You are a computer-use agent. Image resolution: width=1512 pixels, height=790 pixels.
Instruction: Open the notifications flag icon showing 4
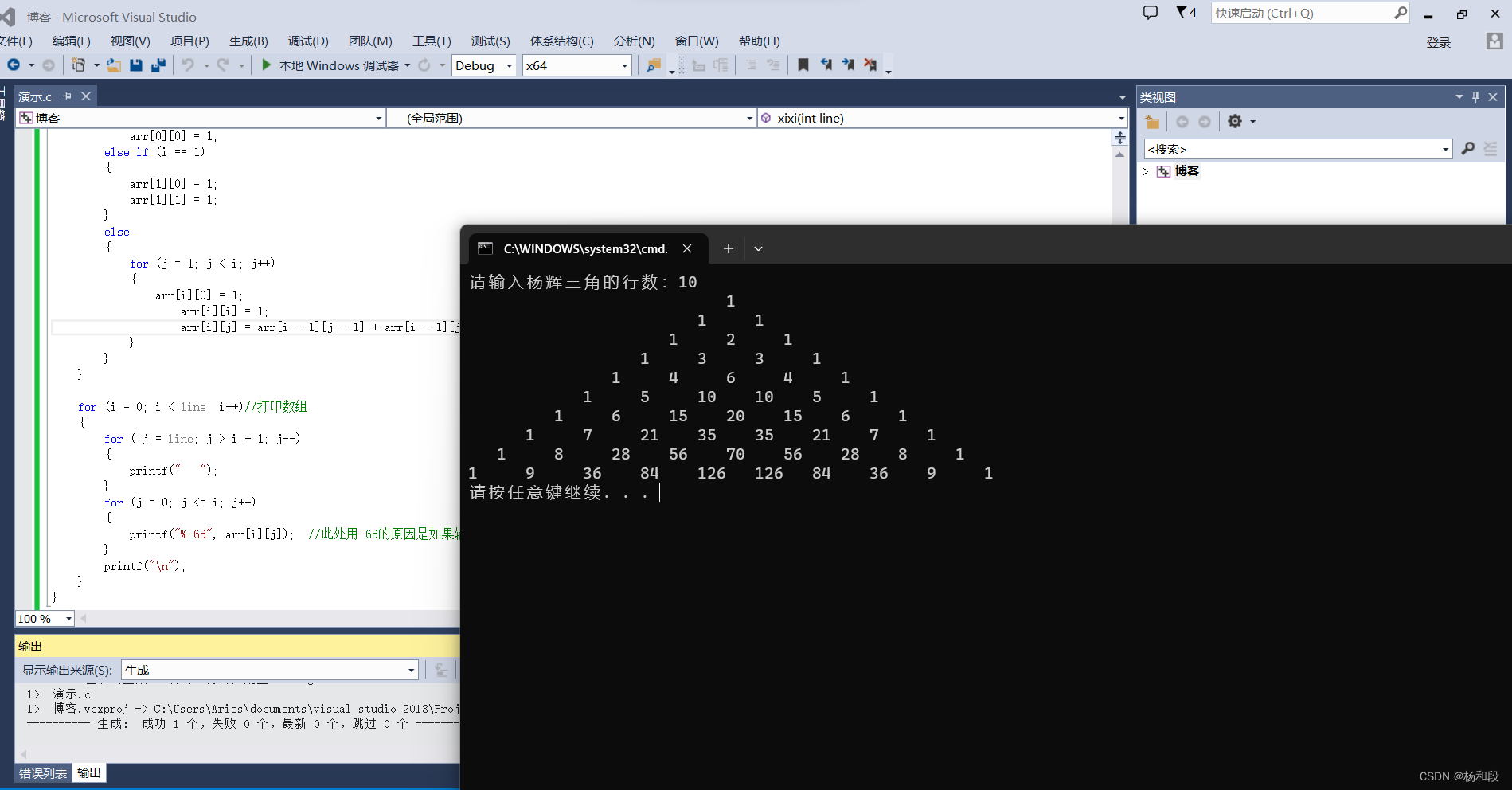click(1186, 12)
